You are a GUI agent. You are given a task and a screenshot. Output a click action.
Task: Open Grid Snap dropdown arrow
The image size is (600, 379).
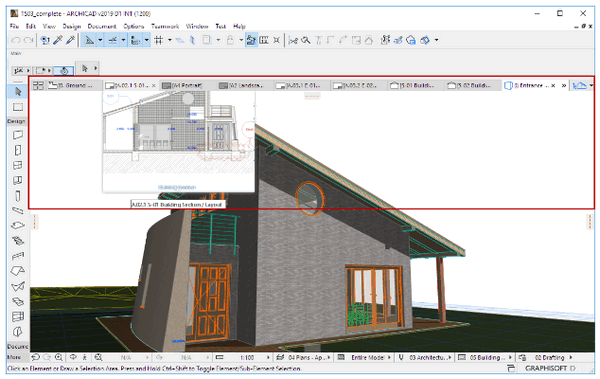[170, 40]
